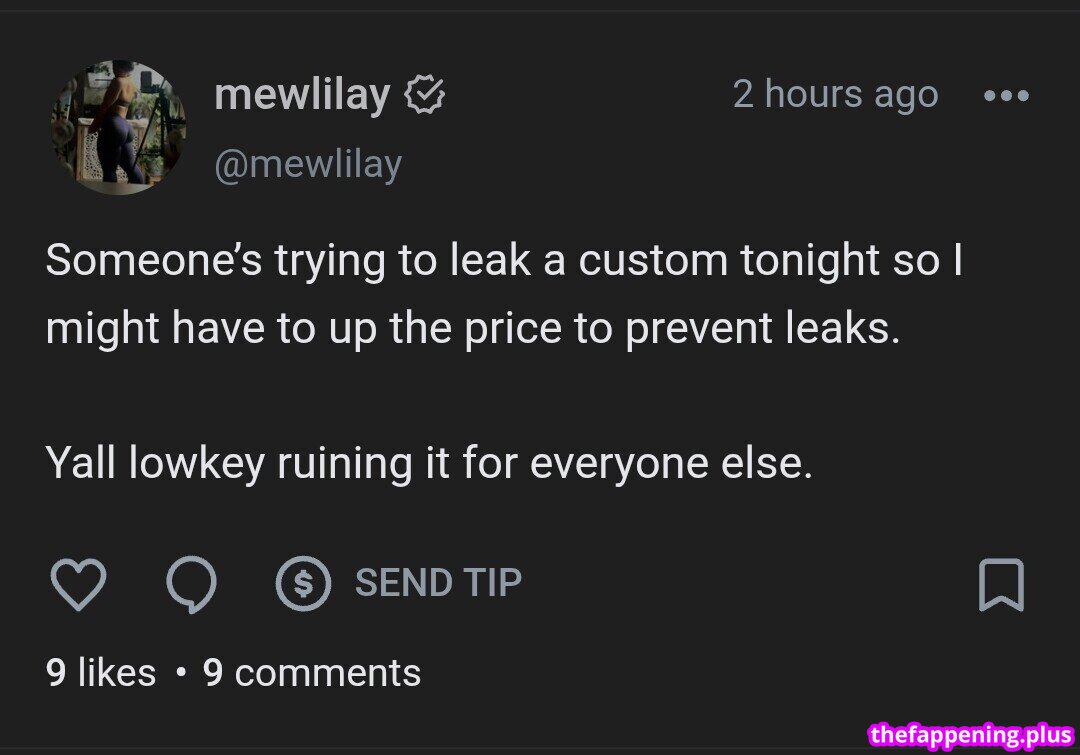Click the "2 hours ago" timestamp
The image size is (1080, 755).
pyautogui.click(x=835, y=95)
